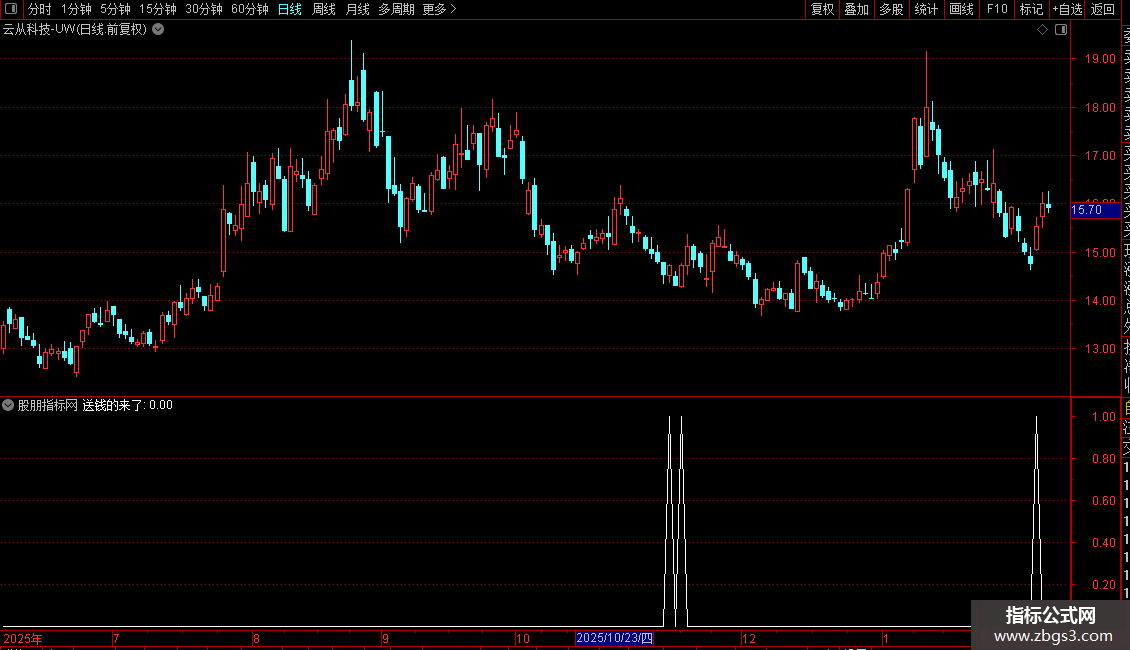Click the highlighted 2025/10/23/四 date marker
This screenshot has width=1130, height=650.
pos(614,638)
